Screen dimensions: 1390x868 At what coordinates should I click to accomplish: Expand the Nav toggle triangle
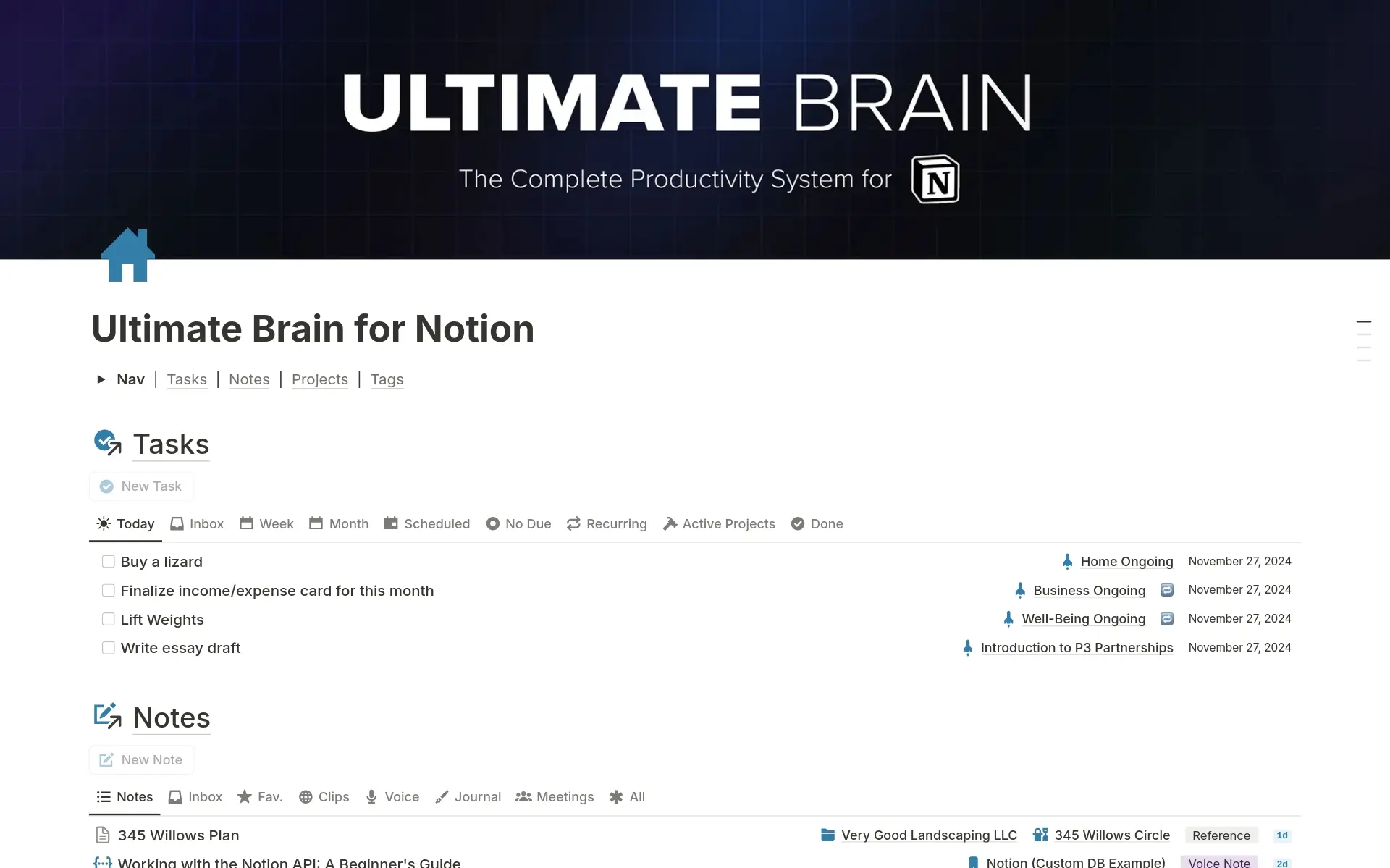tap(101, 379)
